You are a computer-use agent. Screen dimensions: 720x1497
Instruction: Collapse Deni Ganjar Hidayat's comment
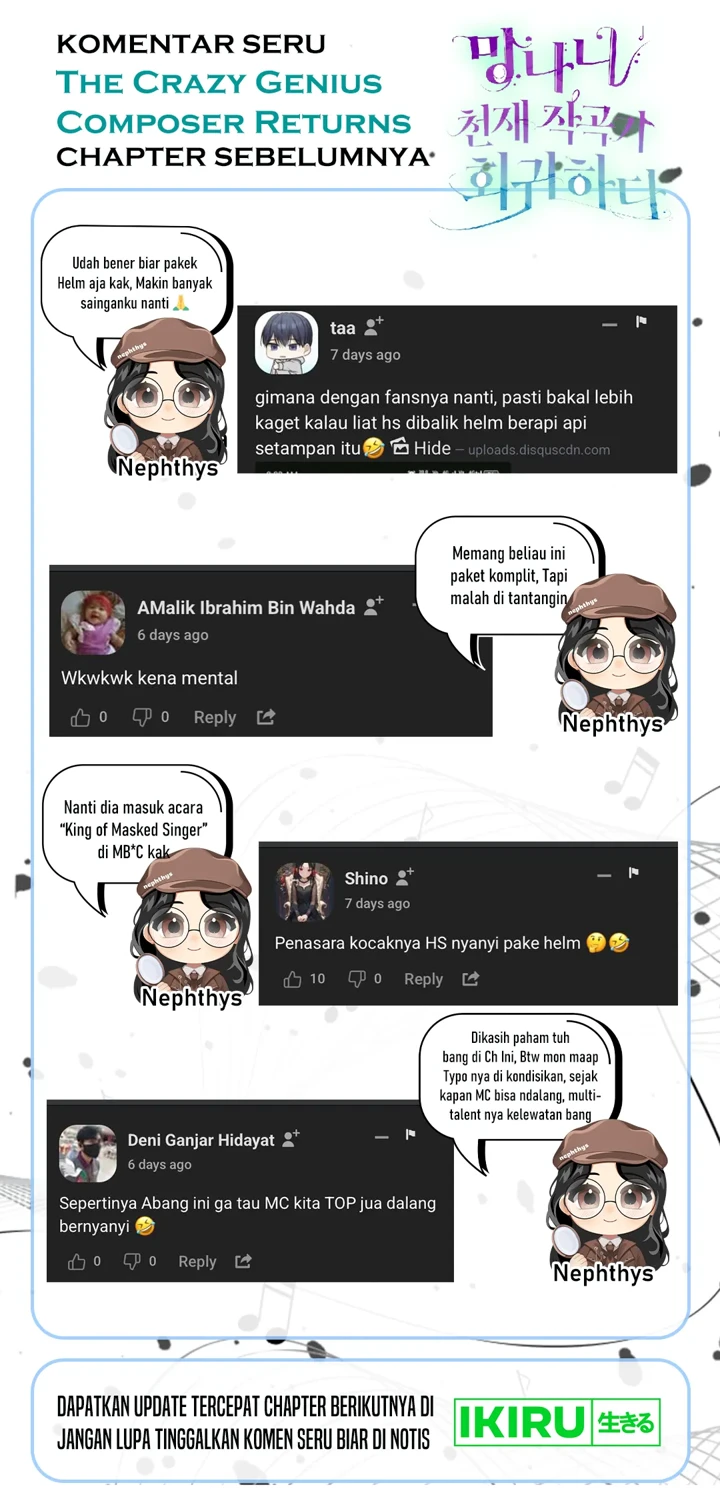pos(381,1137)
